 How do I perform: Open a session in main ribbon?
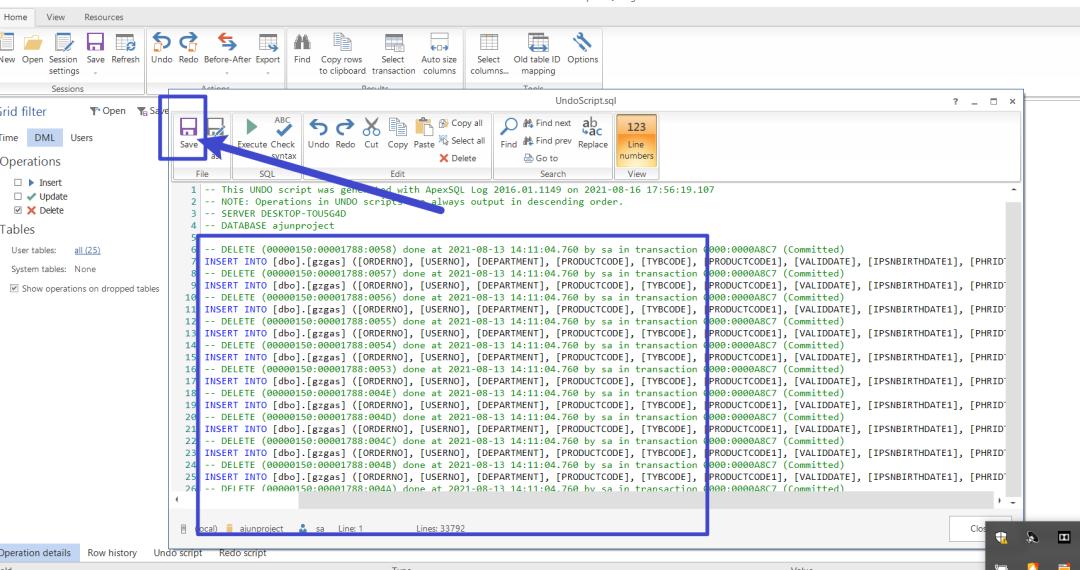click(32, 50)
